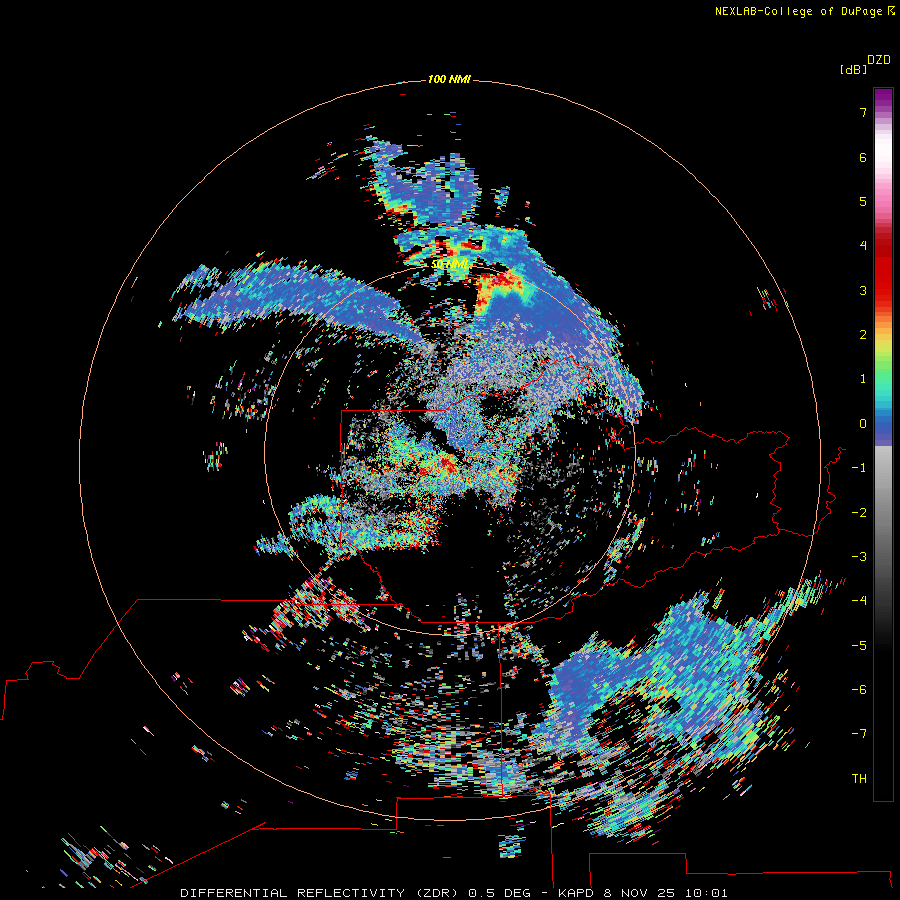Click the 7 value on color scale
900x900 pixels.
coord(863,112)
